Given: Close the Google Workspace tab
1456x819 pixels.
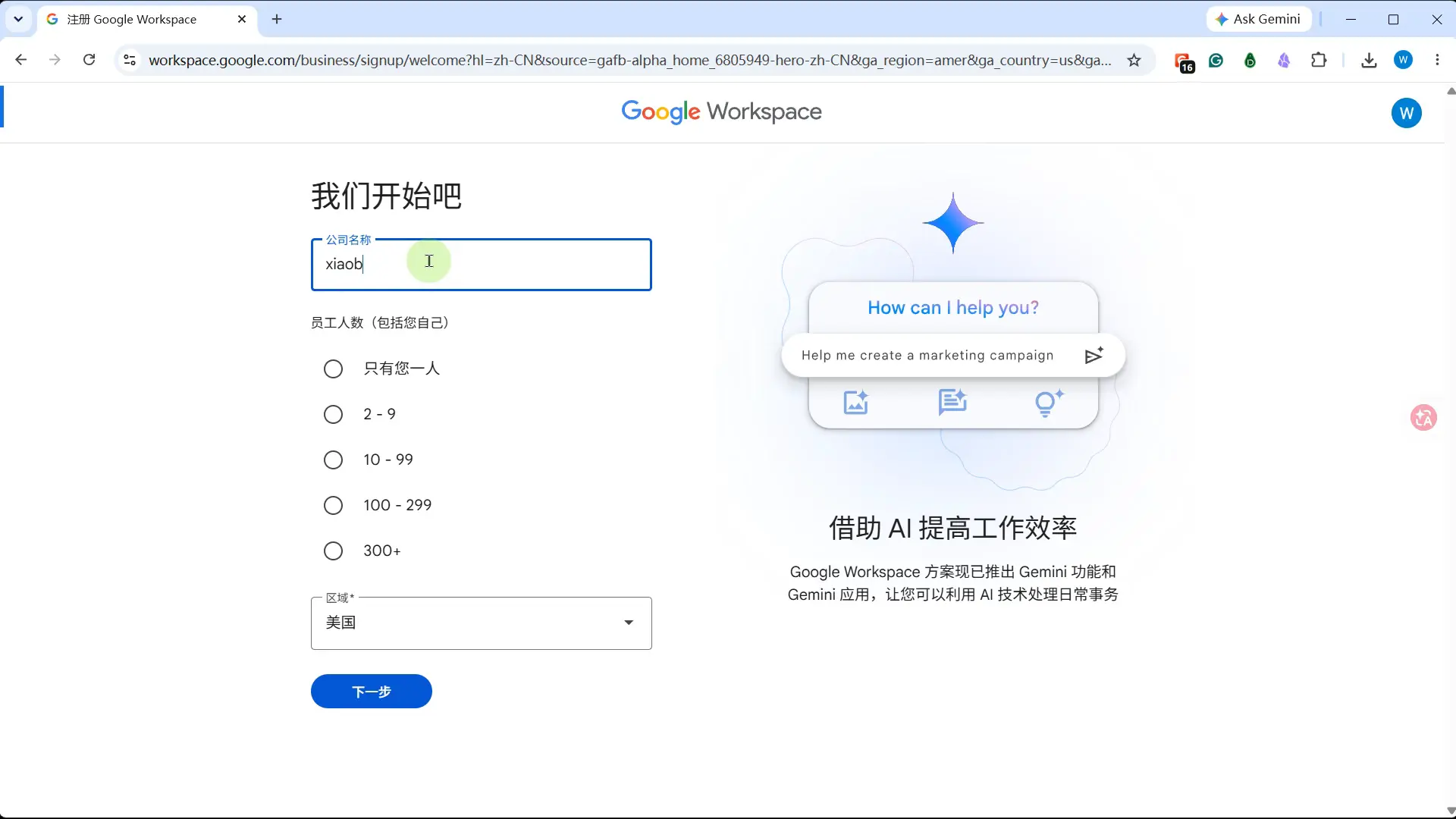Looking at the screenshot, I should (x=242, y=20).
